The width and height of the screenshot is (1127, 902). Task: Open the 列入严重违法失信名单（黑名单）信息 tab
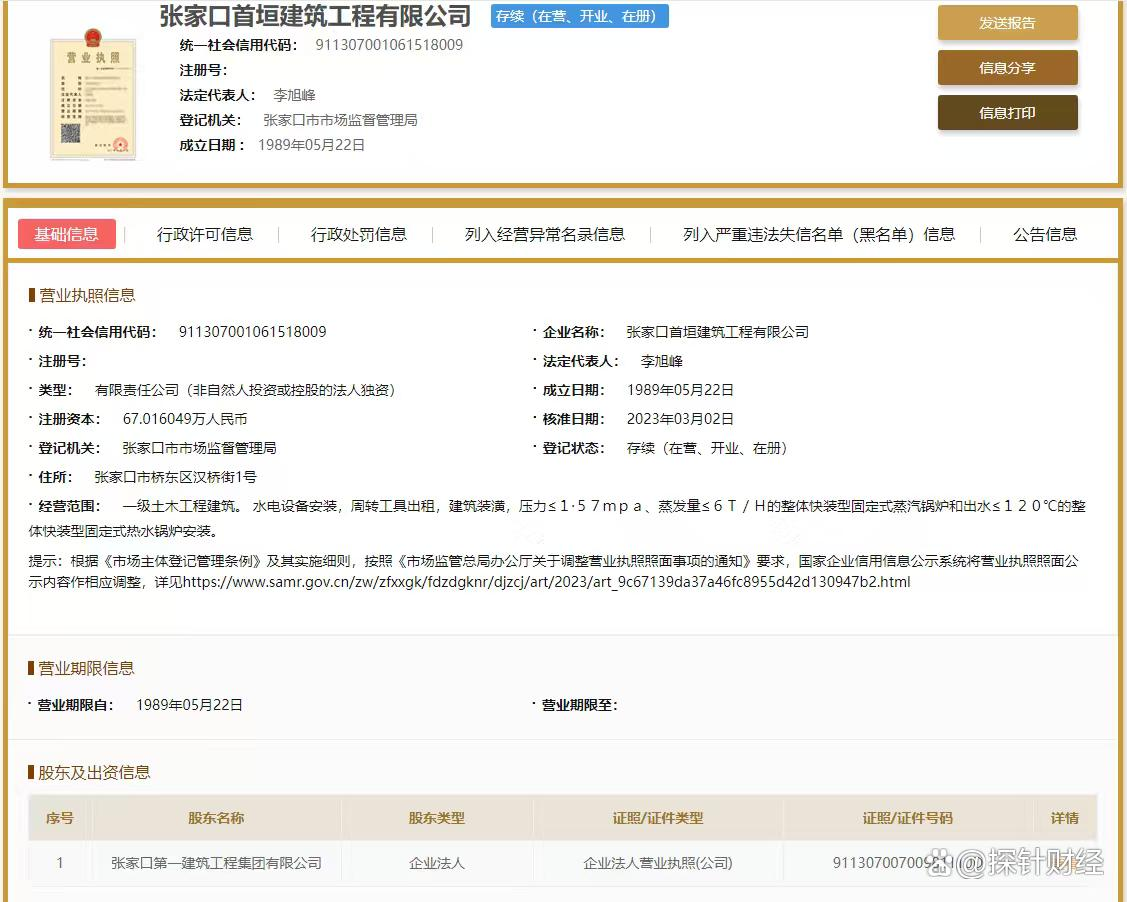click(x=819, y=234)
